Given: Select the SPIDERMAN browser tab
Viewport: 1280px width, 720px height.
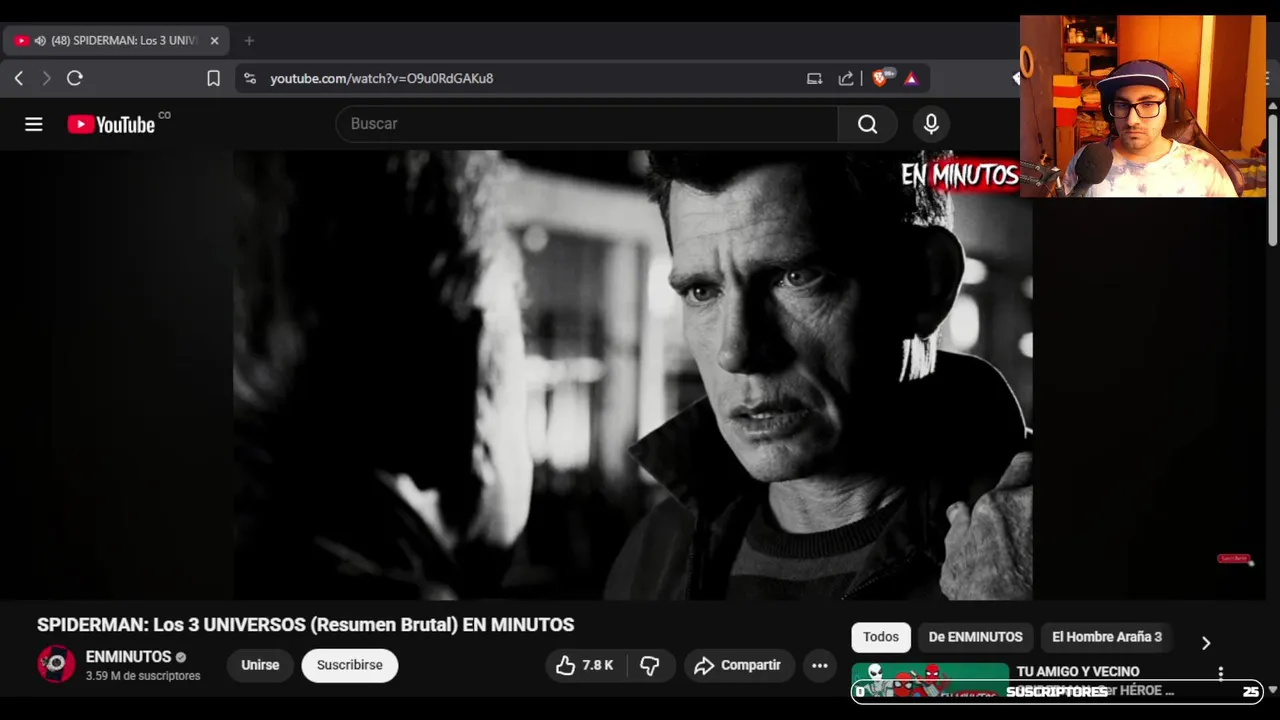Looking at the screenshot, I should point(117,41).
